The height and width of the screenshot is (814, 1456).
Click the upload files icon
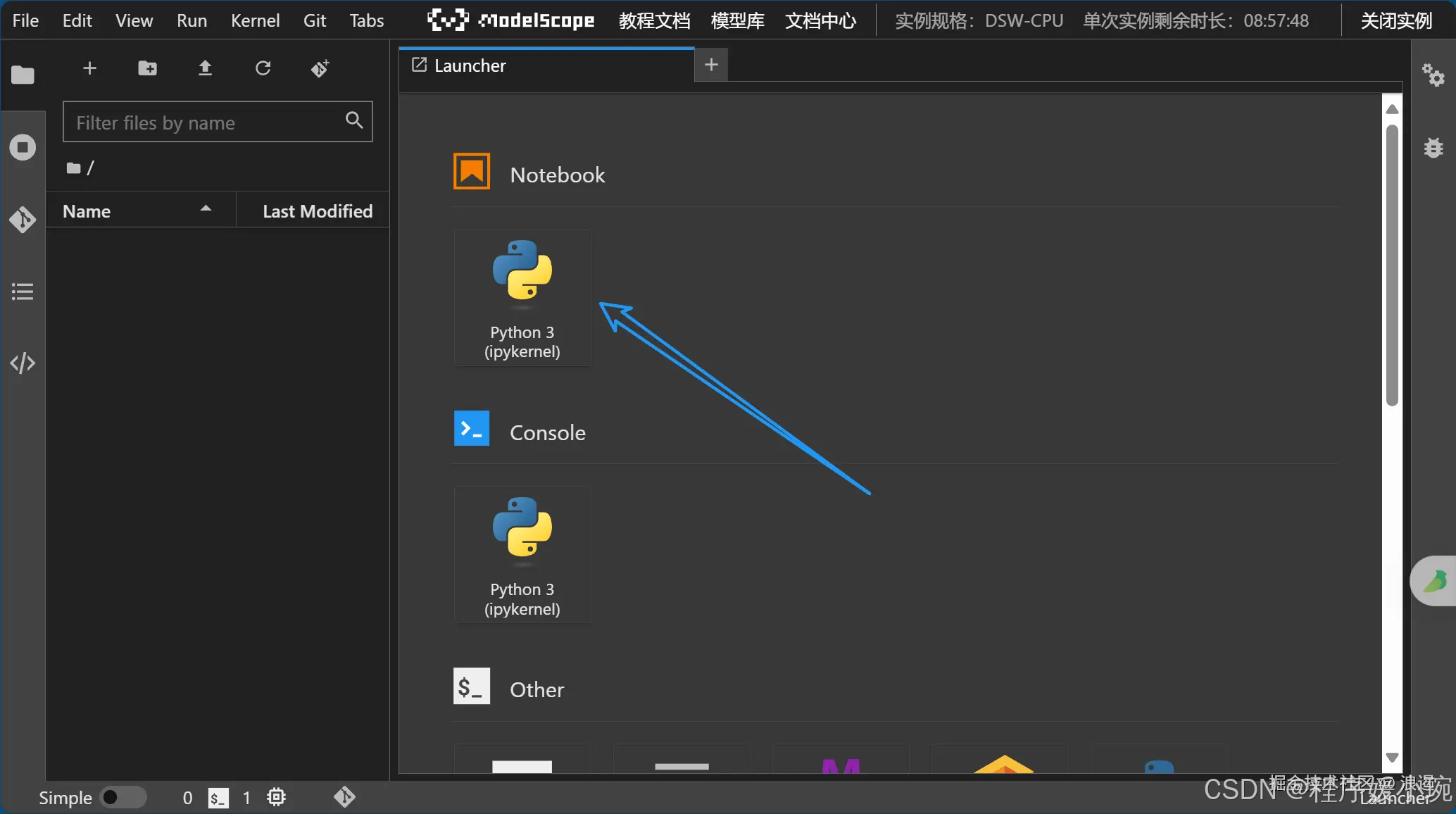coord(205,68)
